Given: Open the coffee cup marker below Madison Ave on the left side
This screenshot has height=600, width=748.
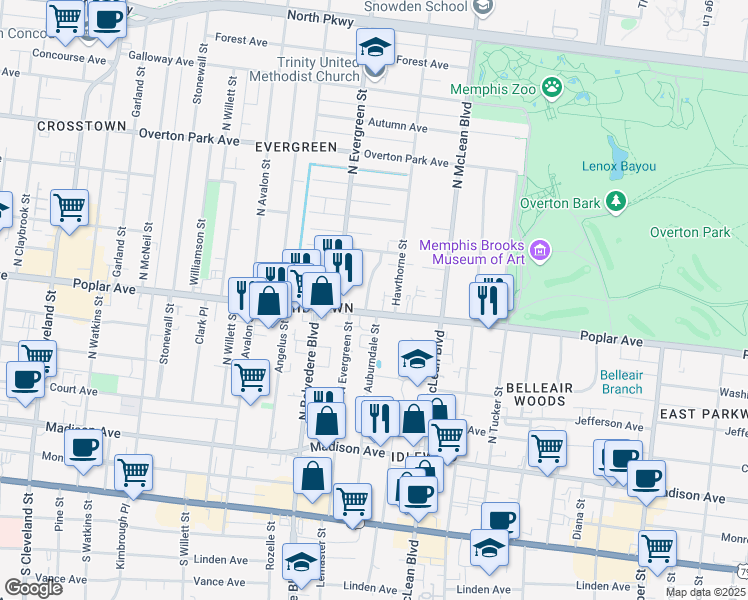Looking at the screenshot, I should 83,448.
